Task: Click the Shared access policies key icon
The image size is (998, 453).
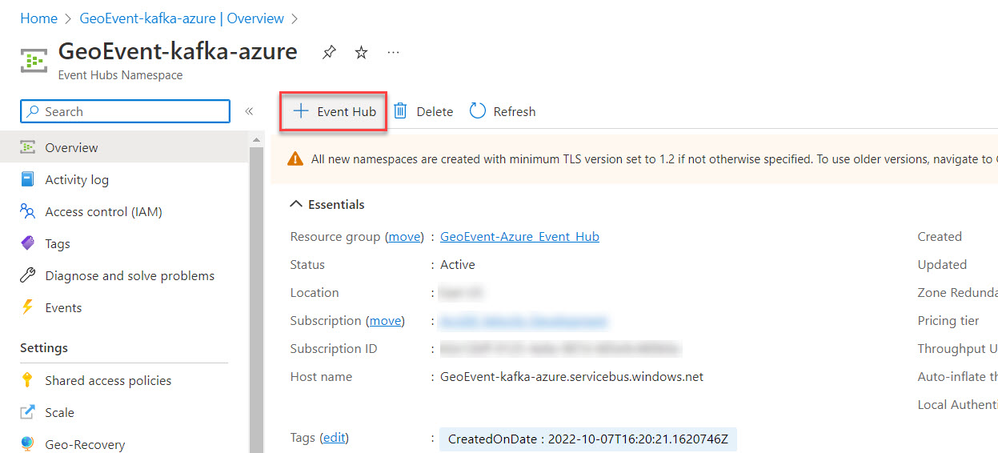Action: coord(28,380)
